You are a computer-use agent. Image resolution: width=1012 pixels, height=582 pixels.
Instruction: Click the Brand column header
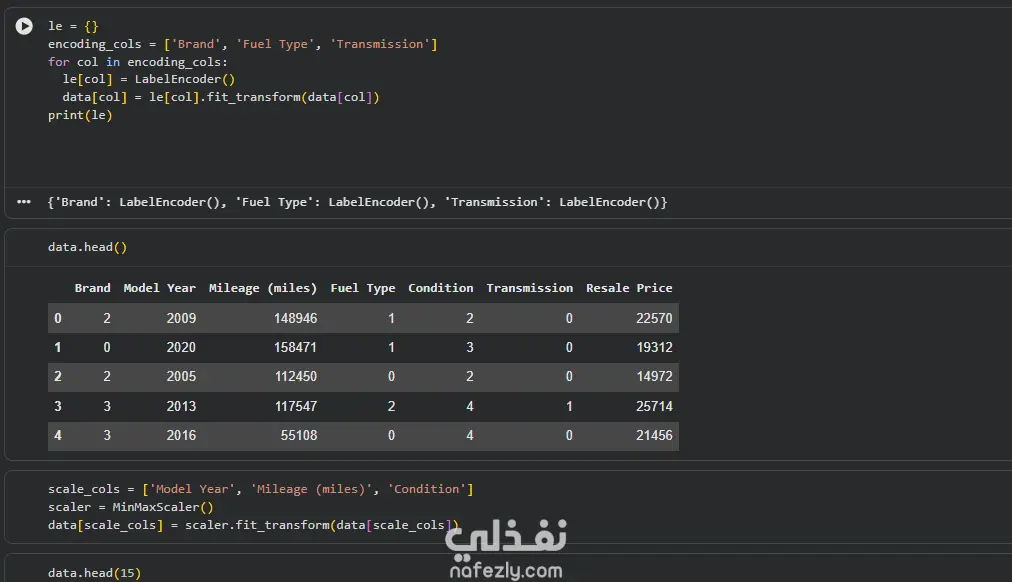pyautogui.click(x=92, y=288)
